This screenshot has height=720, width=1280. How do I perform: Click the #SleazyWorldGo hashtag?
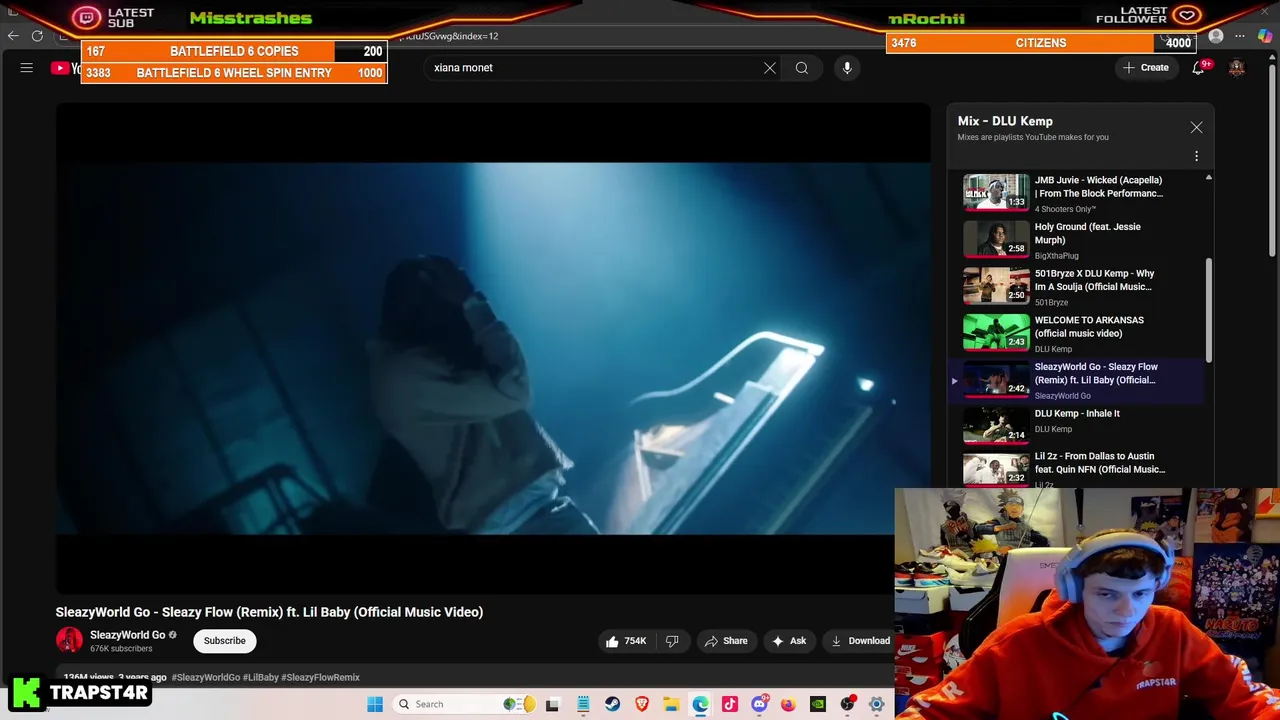pyautogui.click(x=205, y=677)
